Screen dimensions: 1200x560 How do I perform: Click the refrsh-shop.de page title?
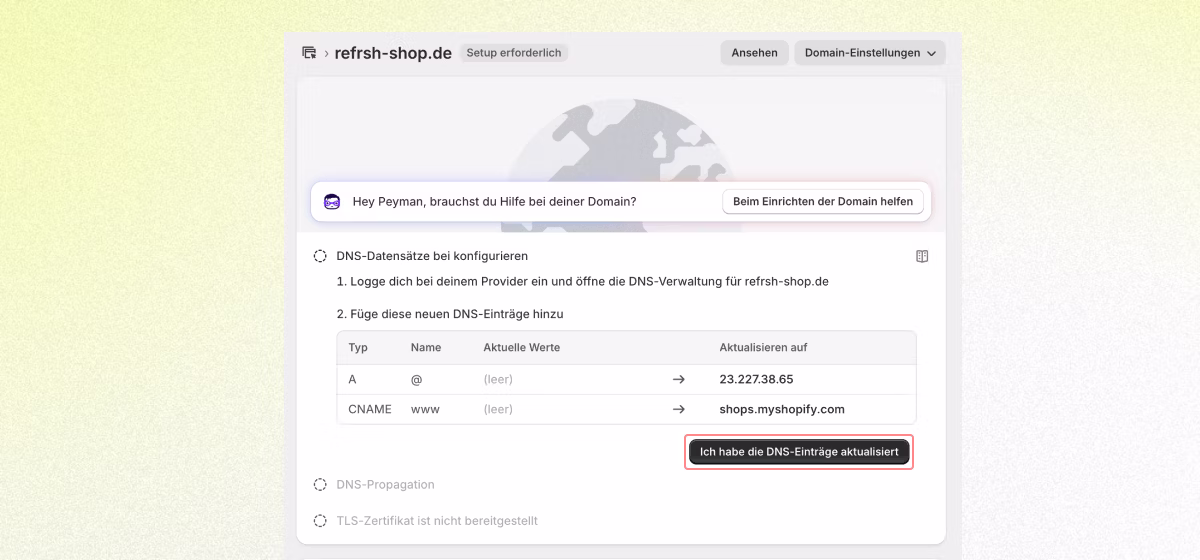(x=393, y=53)
